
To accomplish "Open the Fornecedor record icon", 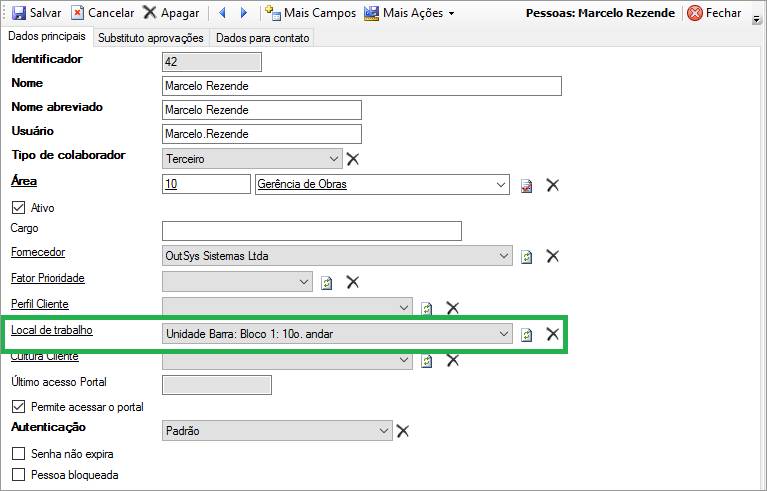I will point(527,257).
